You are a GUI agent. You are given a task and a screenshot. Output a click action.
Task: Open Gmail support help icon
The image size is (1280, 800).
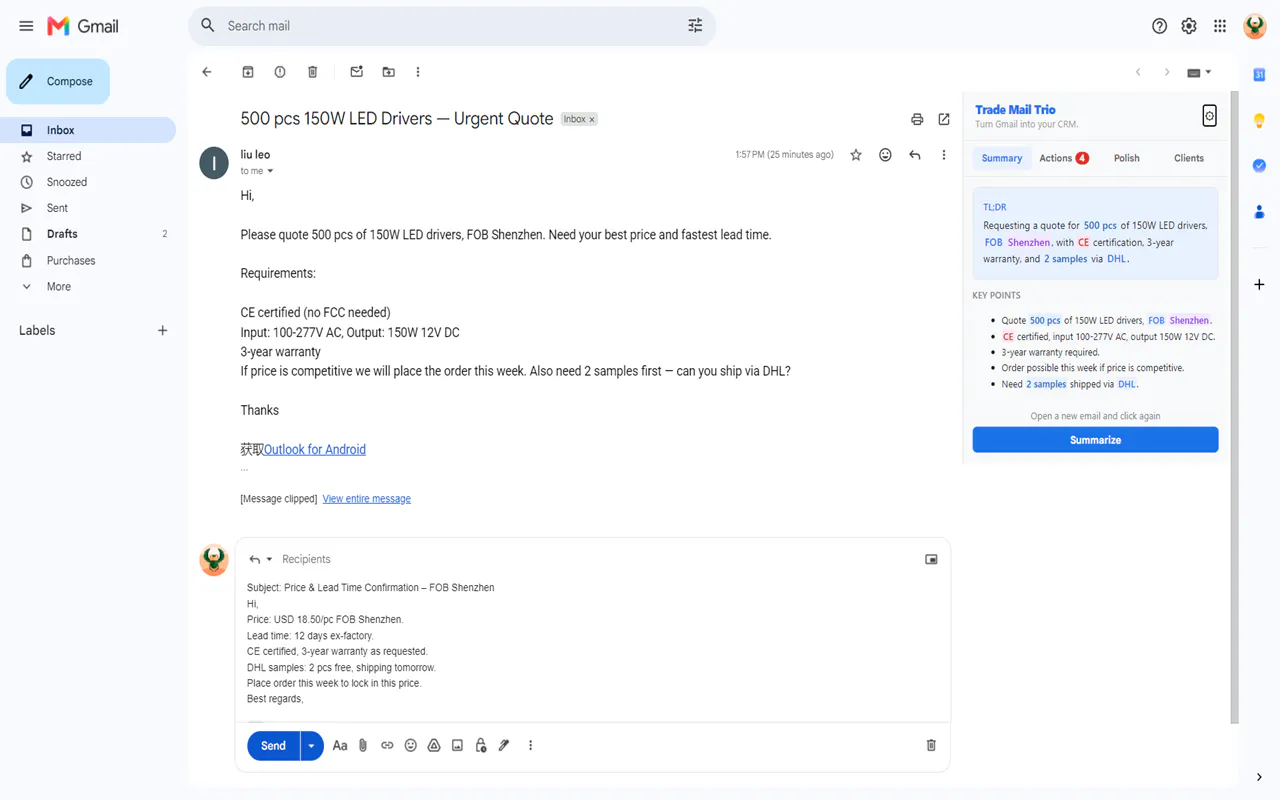click(x=1159, y=26)
